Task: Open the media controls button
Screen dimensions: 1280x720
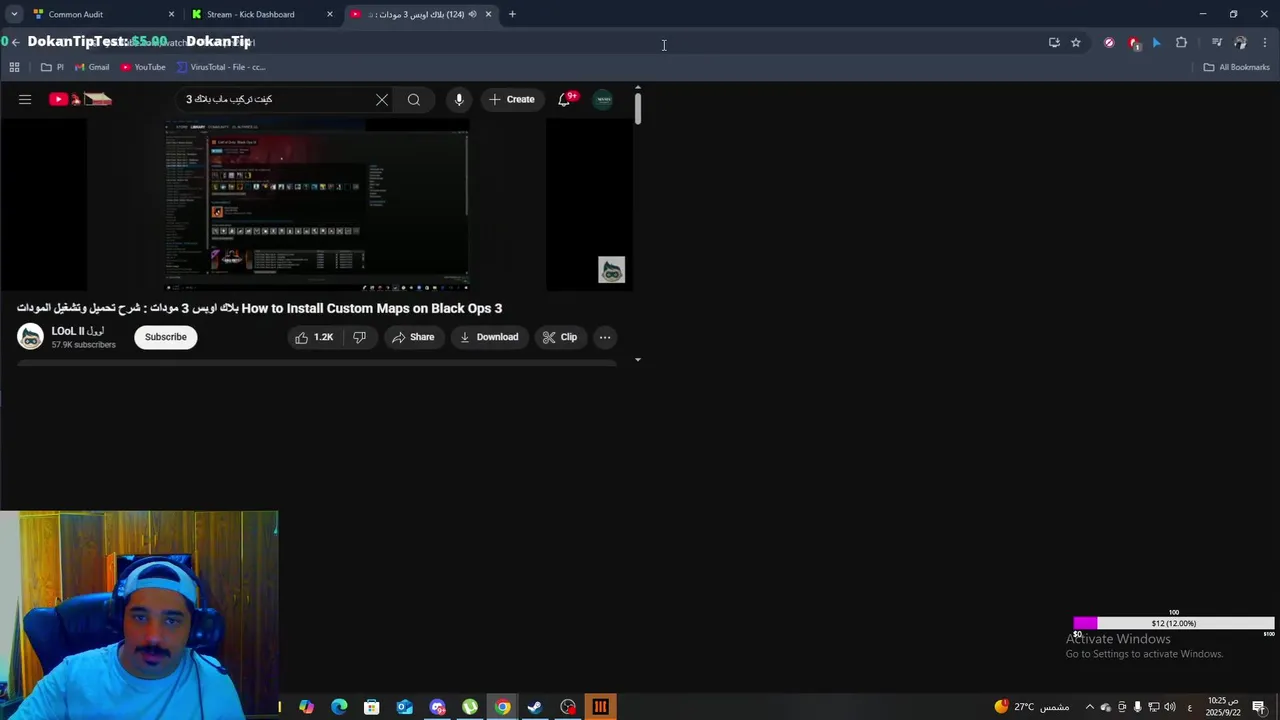Action: click(1217, 42)
